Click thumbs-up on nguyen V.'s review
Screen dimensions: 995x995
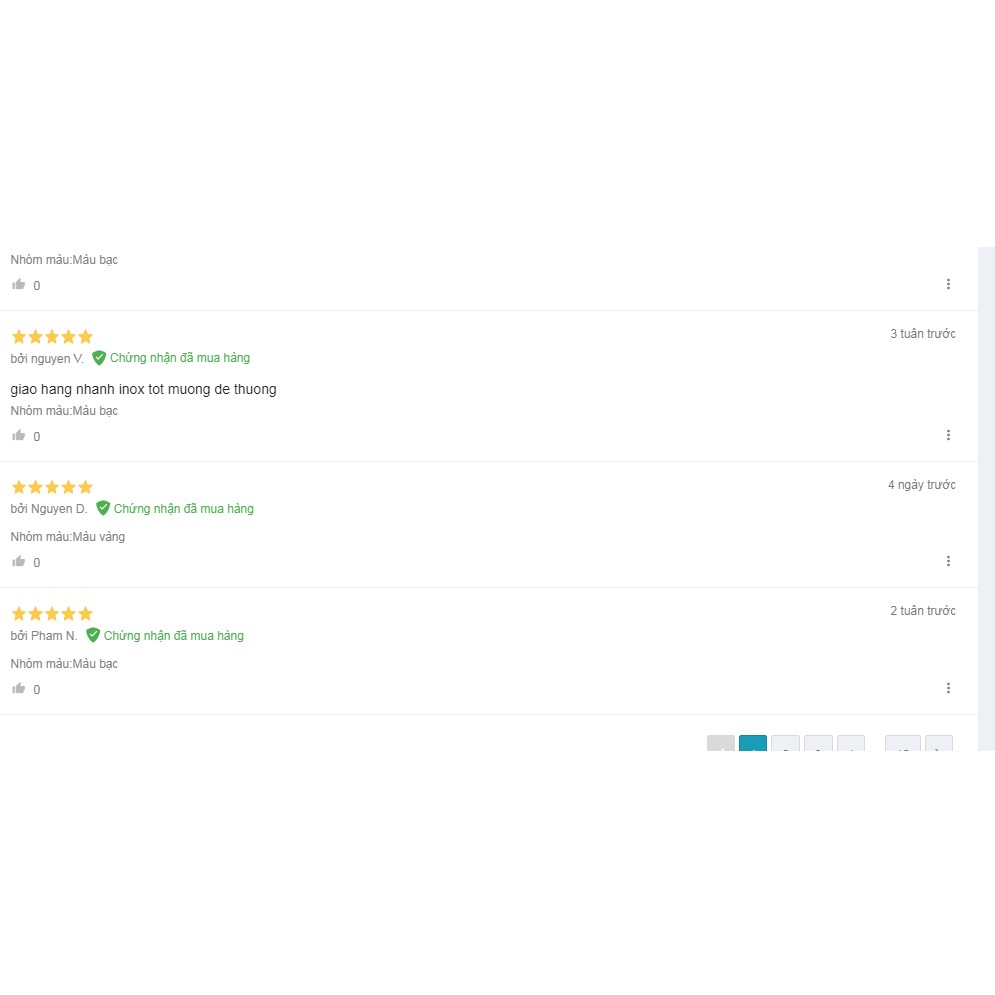(x=19, y=436)
